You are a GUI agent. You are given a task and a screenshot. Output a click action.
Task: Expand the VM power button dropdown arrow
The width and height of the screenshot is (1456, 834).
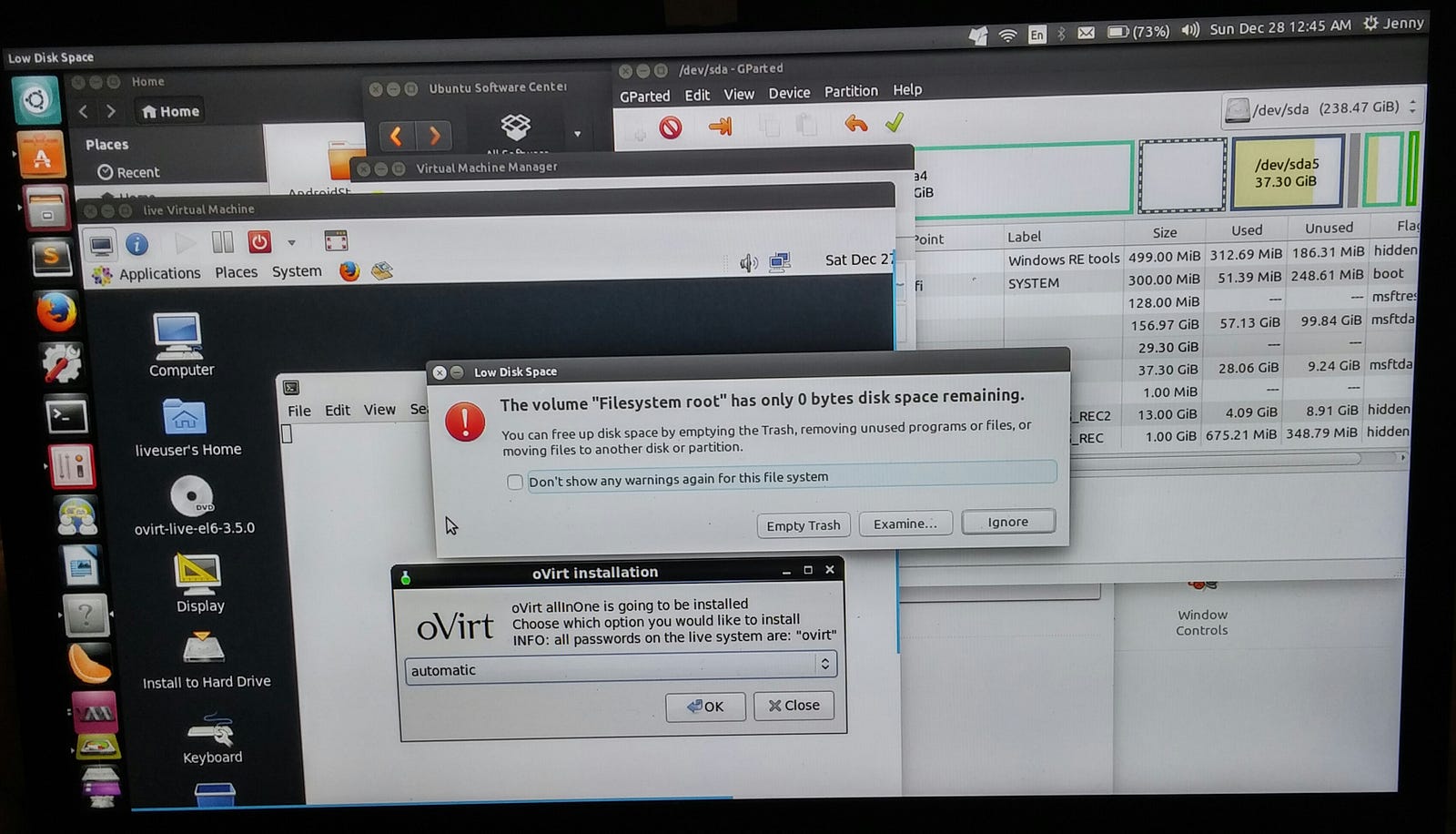291,242
